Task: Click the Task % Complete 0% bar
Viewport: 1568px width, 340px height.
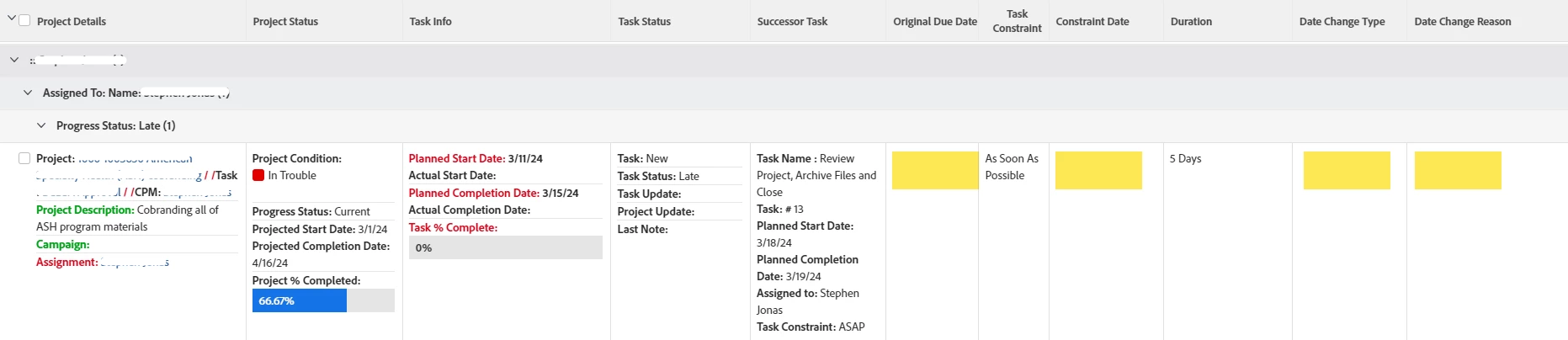Action: point(505,247)
